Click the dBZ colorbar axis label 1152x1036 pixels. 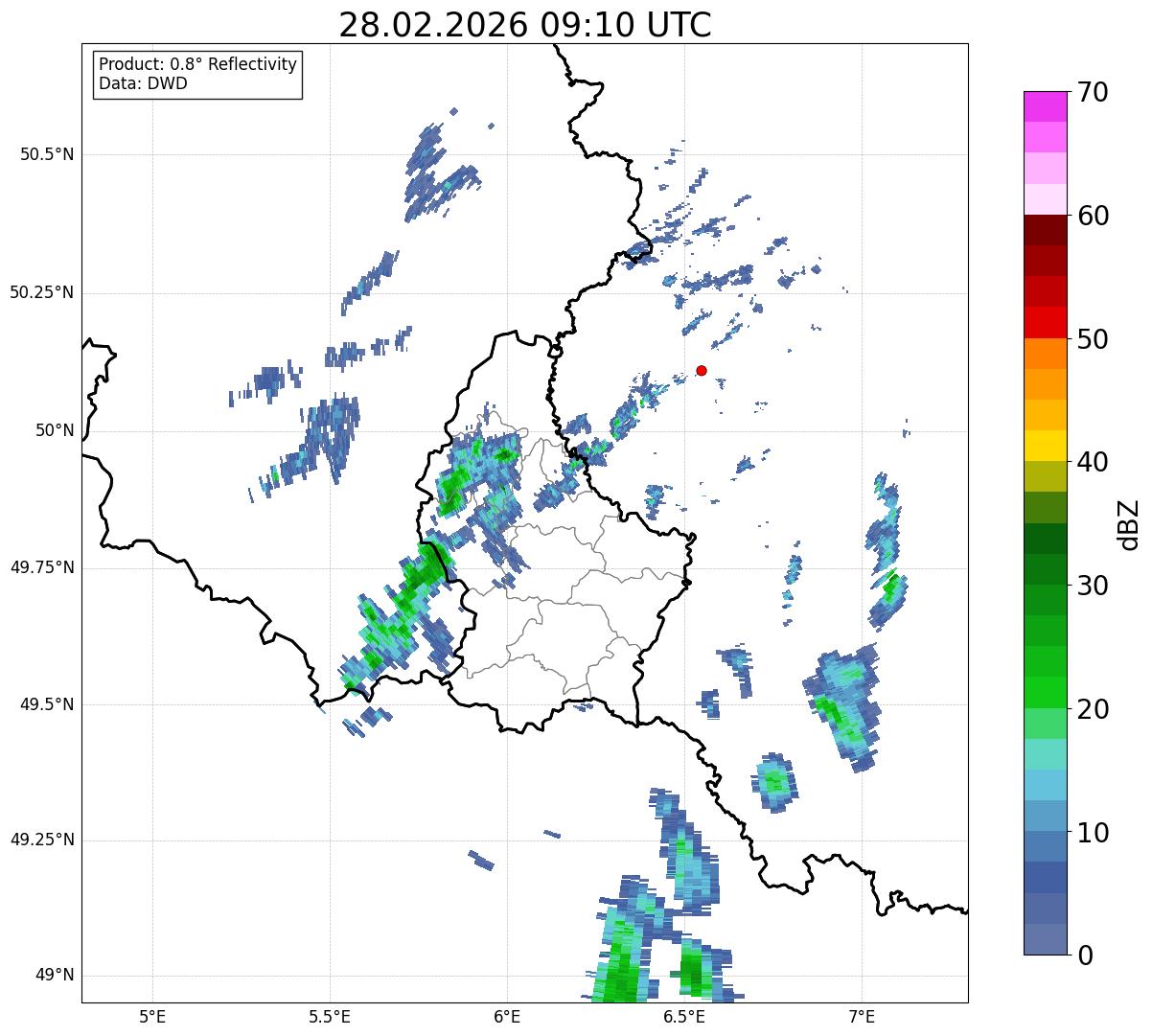[x=1128, y=524]
